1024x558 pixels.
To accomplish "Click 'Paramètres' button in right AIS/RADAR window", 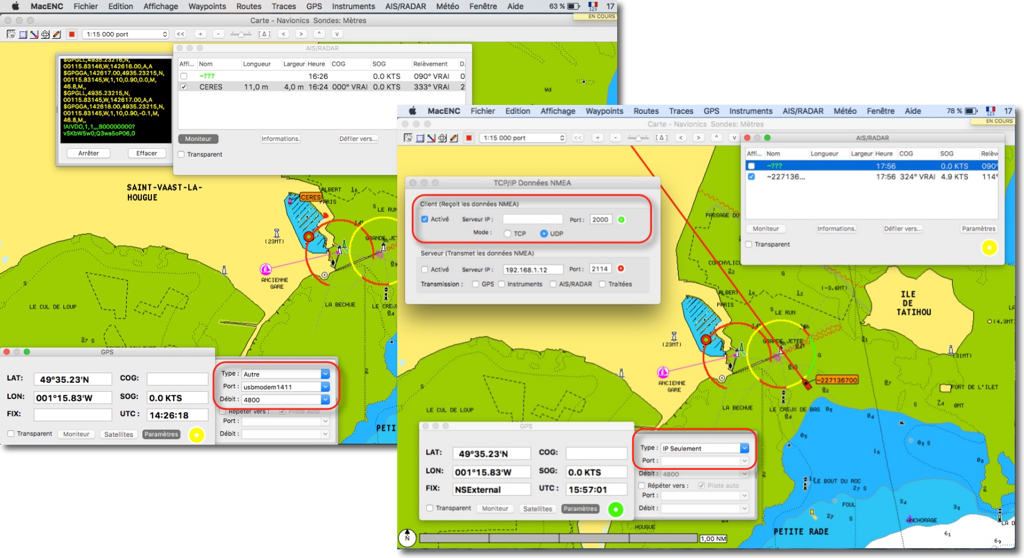I will pyautogui.click(x=979, y=229).
